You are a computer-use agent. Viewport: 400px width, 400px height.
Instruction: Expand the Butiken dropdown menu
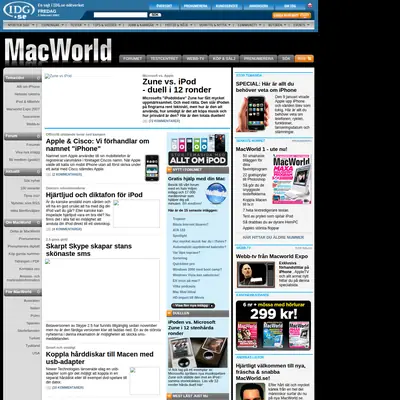click(x=277, y=25)
